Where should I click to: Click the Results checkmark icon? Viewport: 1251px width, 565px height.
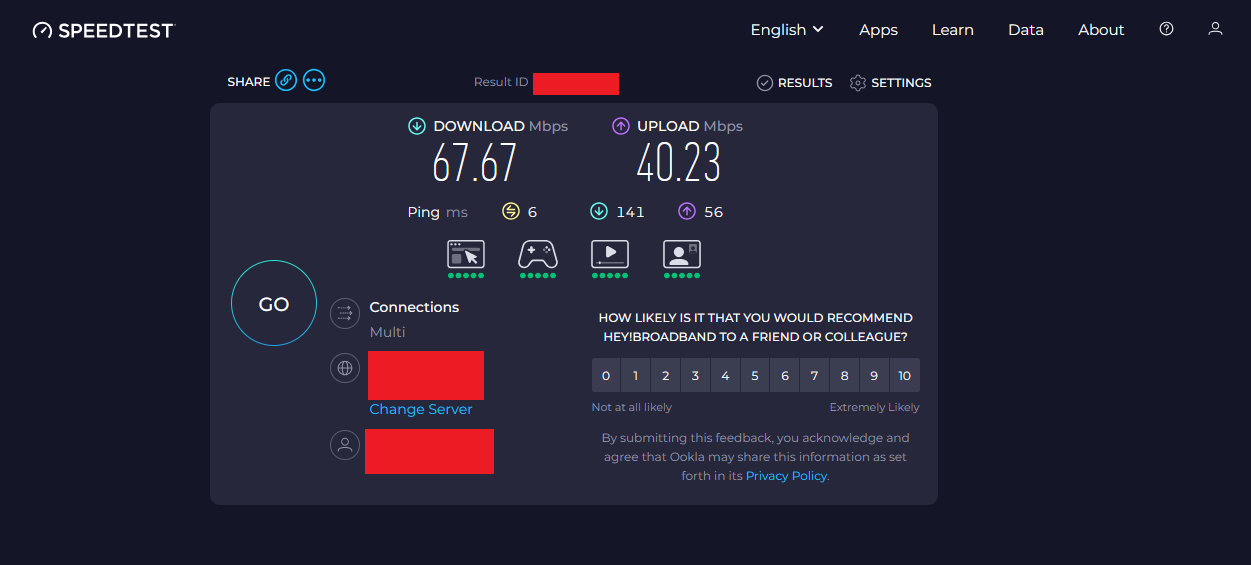pyautogui.click(x=765, y=83)
